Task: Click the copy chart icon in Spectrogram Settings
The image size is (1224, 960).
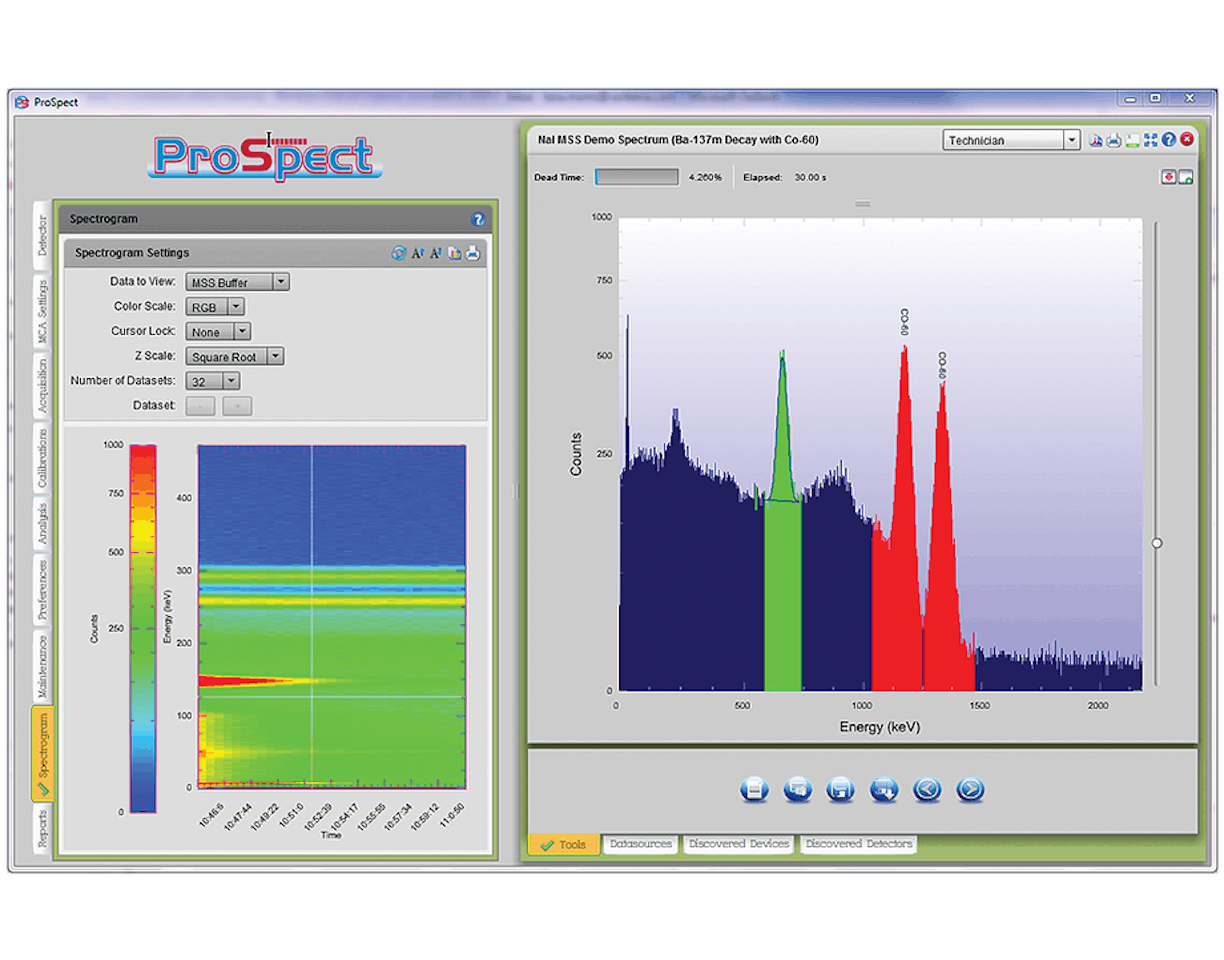Action: coord(453,253)
